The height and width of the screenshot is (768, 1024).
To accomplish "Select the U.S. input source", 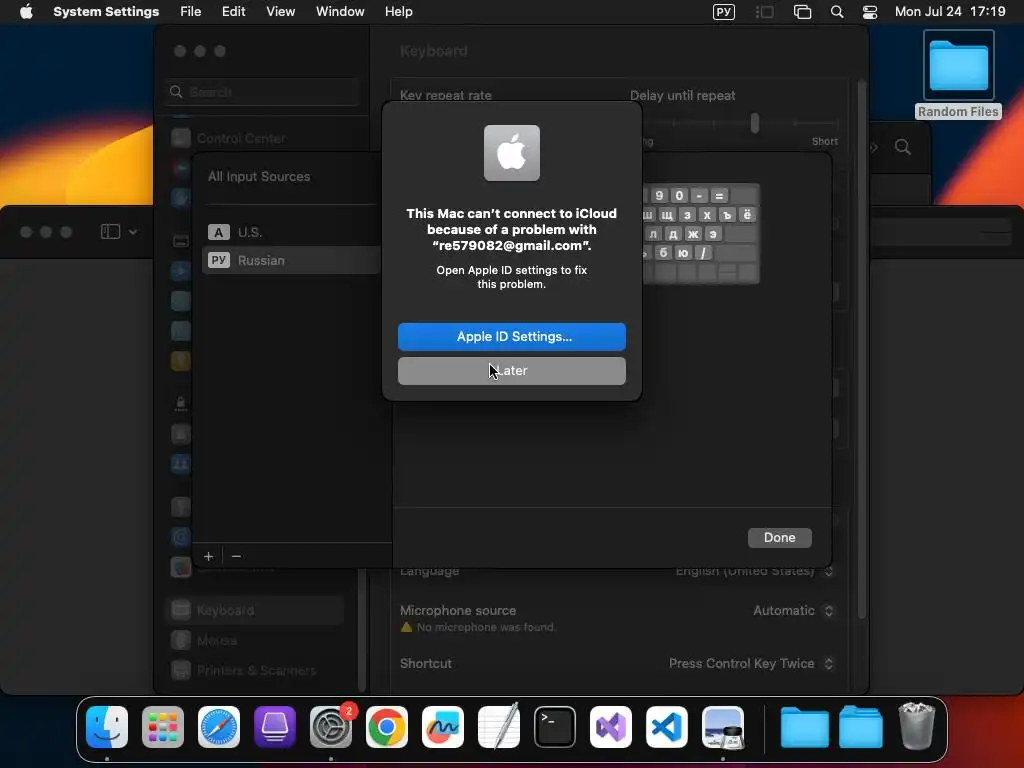I will [291, 232].
